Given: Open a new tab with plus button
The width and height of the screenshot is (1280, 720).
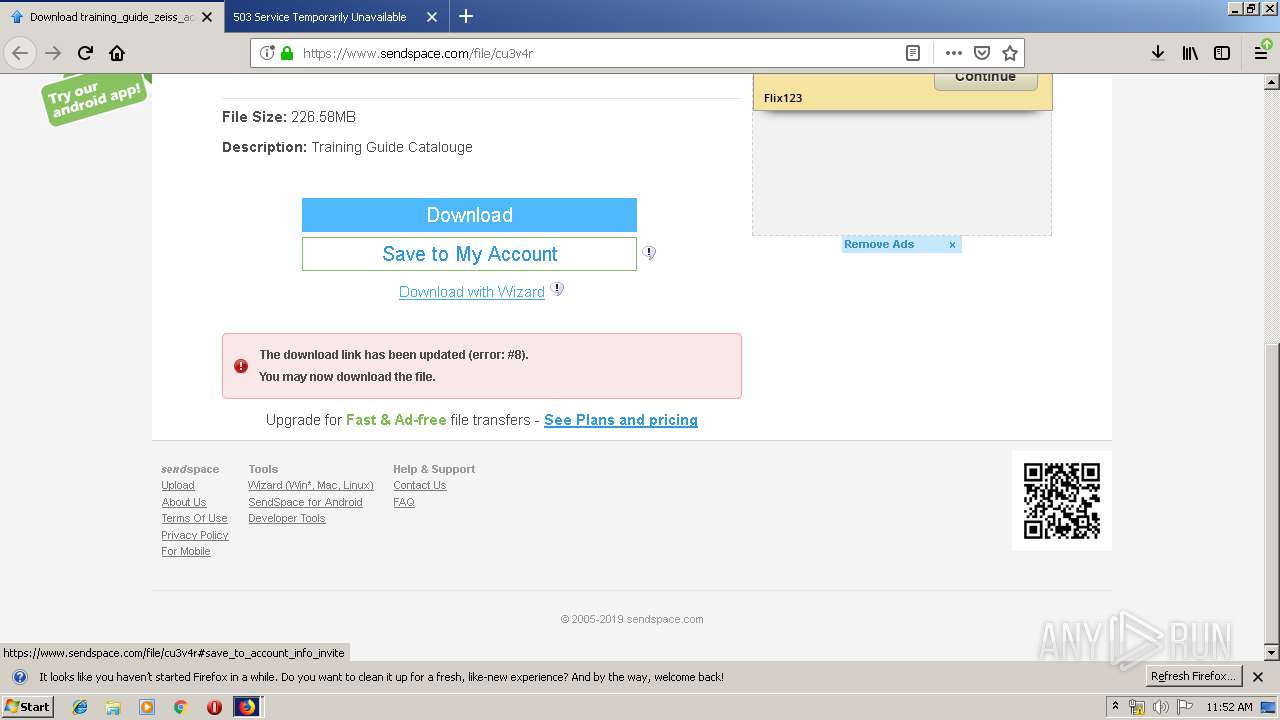Looking at the screenshot, I should click(466, 16).
